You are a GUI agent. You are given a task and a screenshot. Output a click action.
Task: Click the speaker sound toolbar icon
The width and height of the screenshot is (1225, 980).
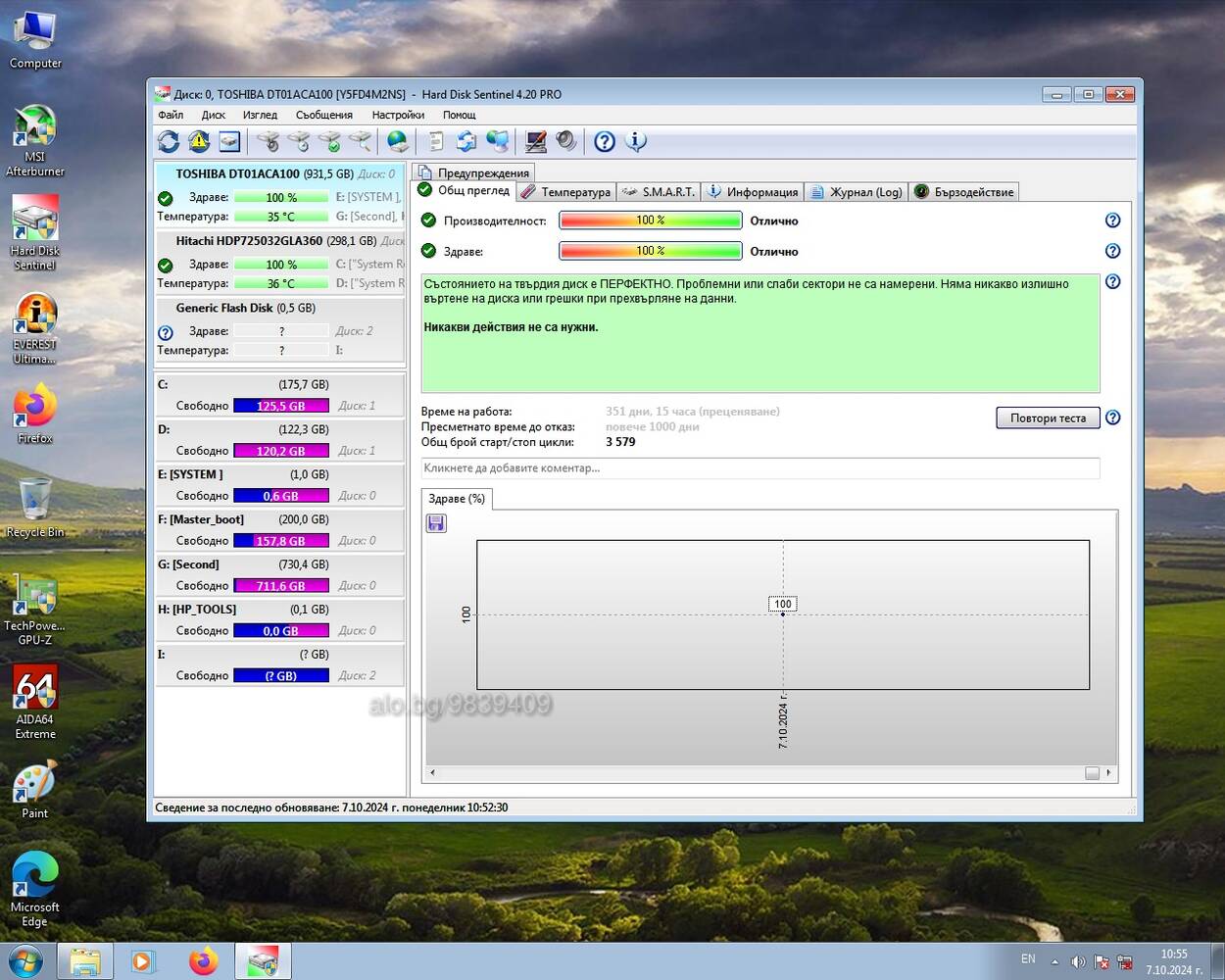[x=565, y=142]
